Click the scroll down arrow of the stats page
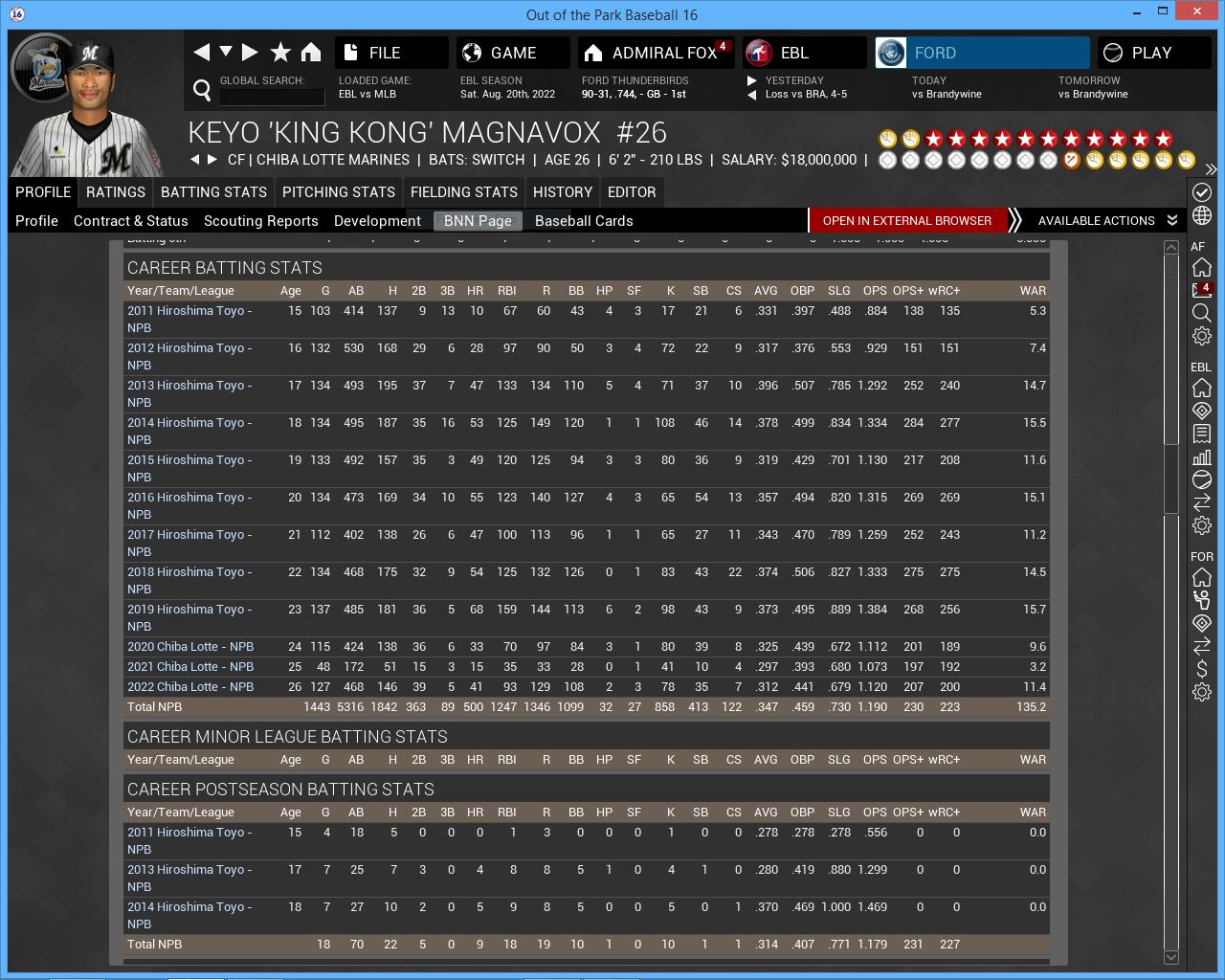Screen dimensions: 1225x980 click(x=1170, y=957)
